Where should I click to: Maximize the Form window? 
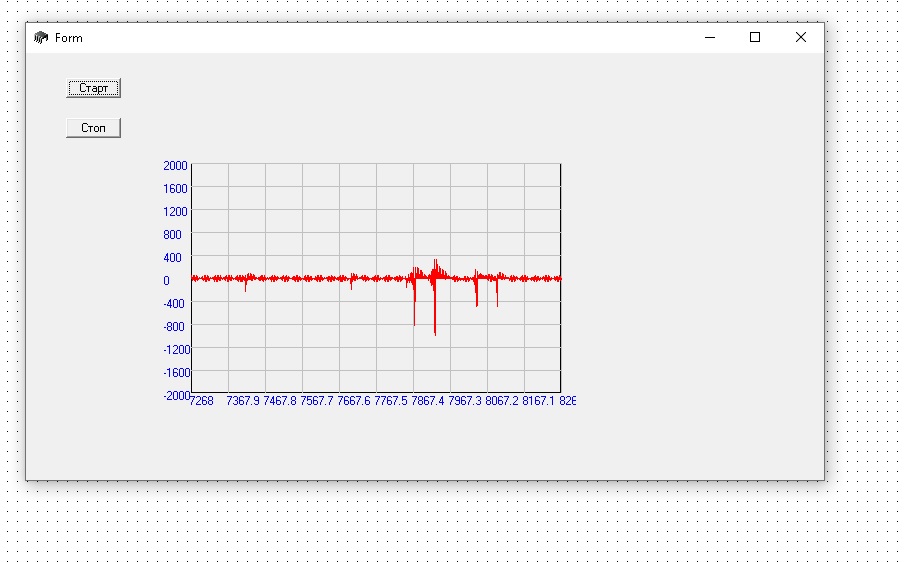[x=755, y=38]
